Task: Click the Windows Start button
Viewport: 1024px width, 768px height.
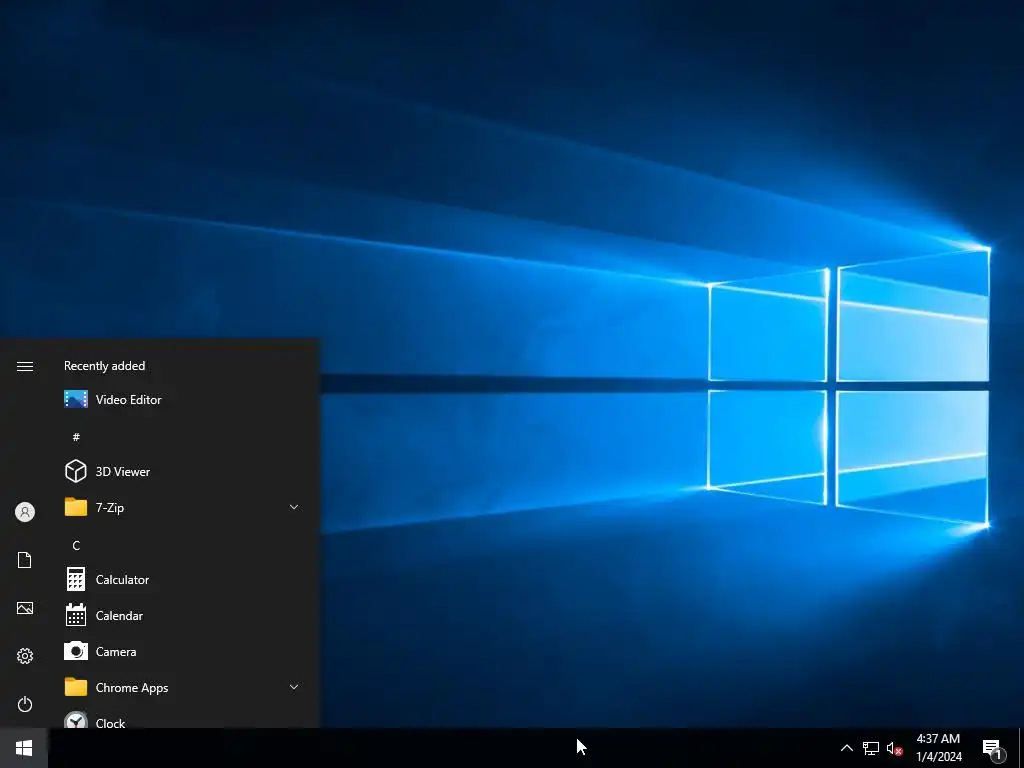Action: click(24, 748)
